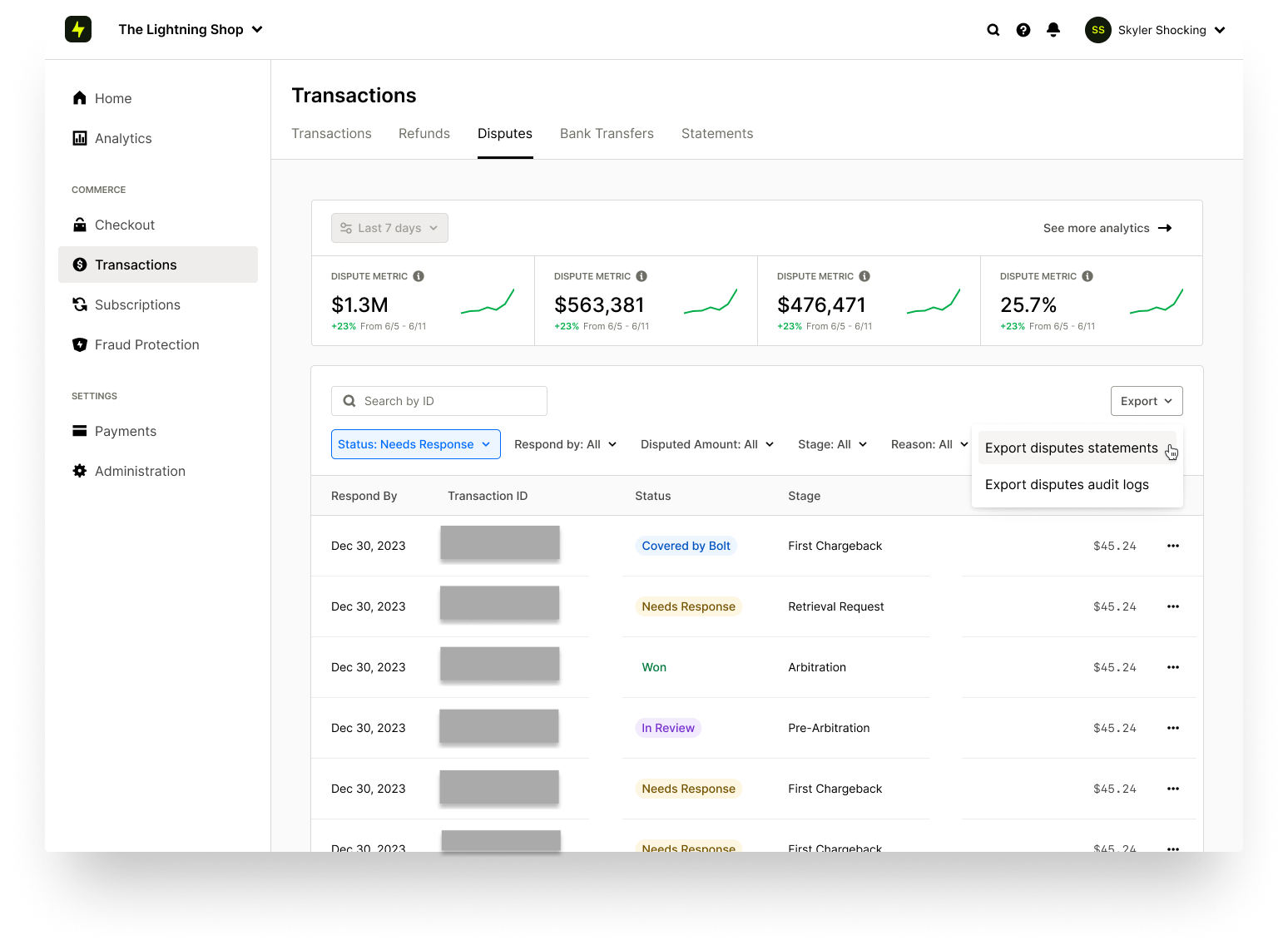Choose Export disputes audit logs
This screenshot has width=1288, height=950.
coord(1077,484)
